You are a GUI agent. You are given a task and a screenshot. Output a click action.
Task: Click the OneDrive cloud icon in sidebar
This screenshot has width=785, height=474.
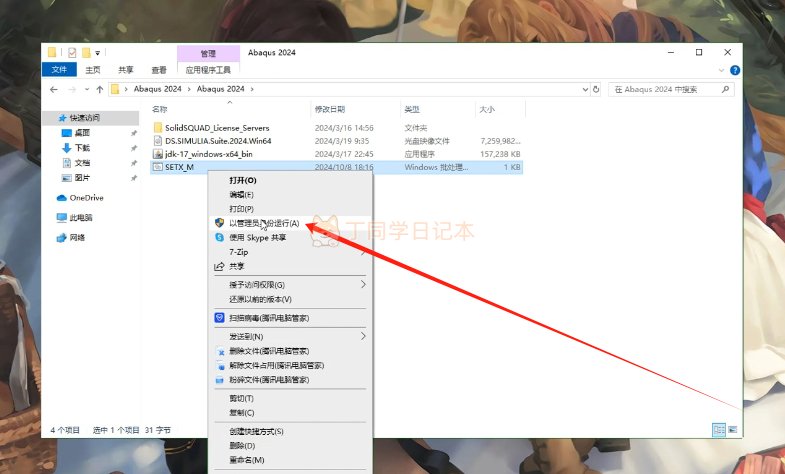click(62, 198)
